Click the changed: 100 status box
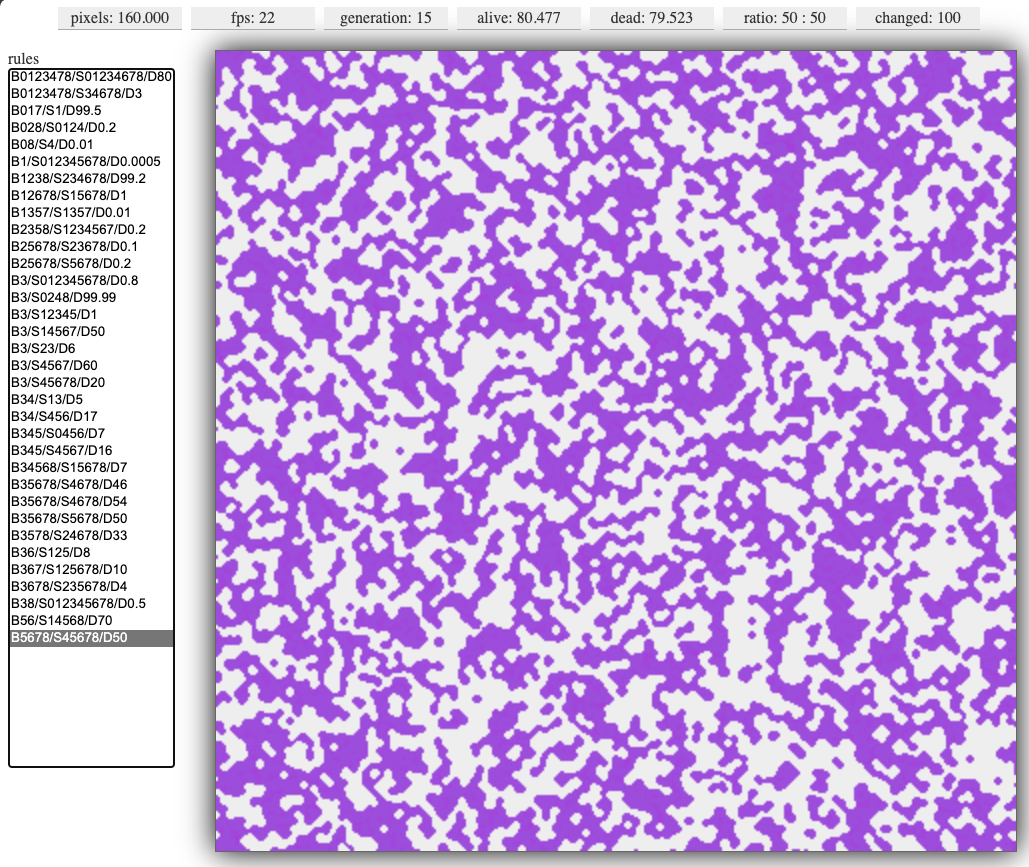The width and height of the screenshot is (1029, 867). [917, 18]
